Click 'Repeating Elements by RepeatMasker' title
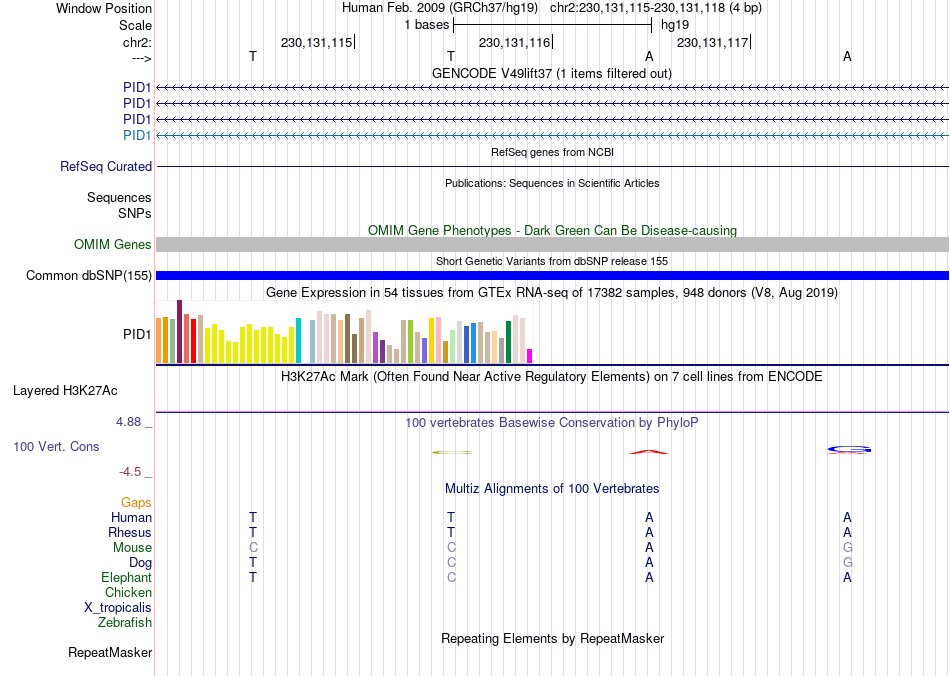The height and width of the screenshot is (676, 950). [x=553, y=638]
